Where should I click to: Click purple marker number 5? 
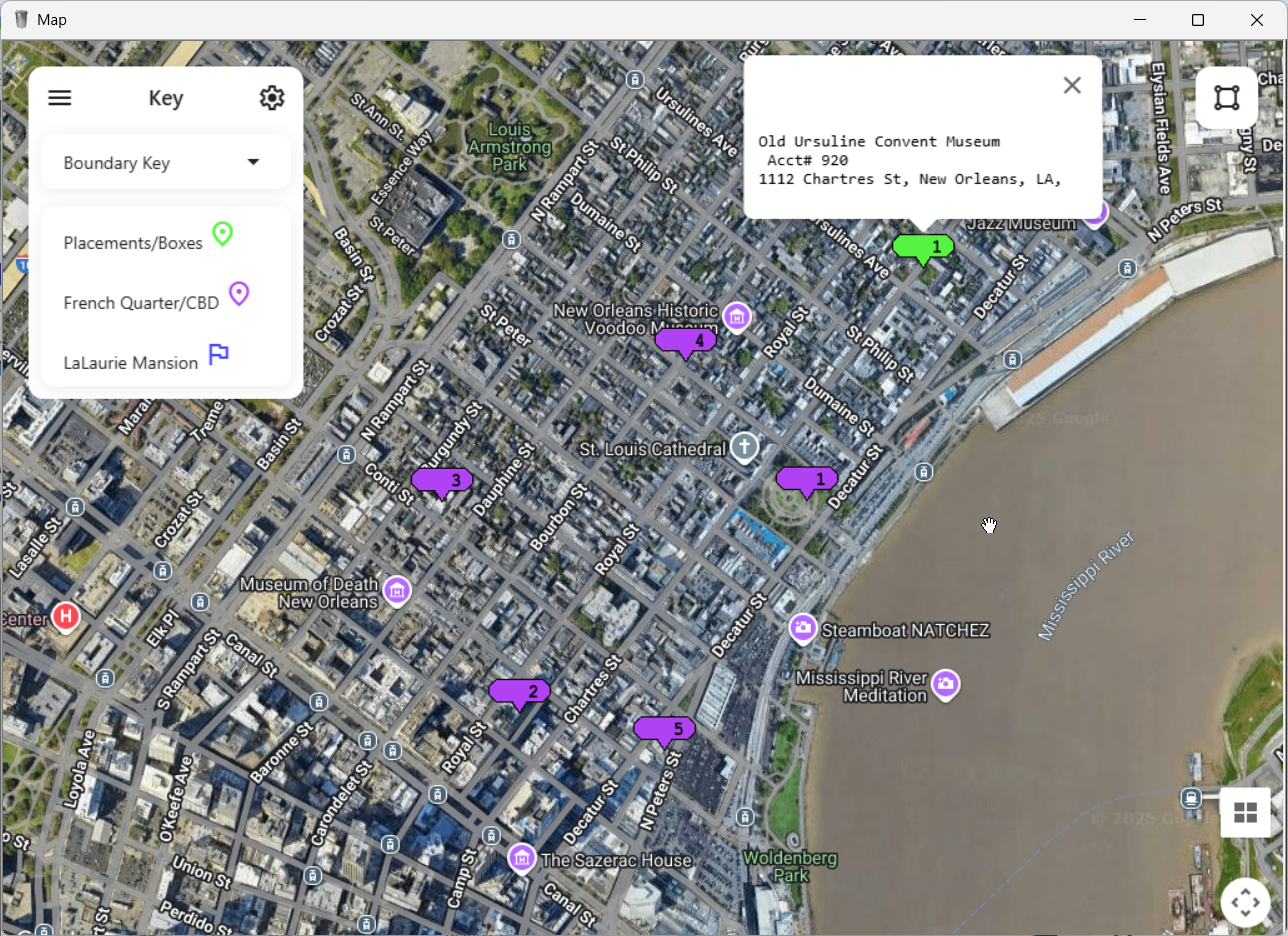tap(663, 729)
